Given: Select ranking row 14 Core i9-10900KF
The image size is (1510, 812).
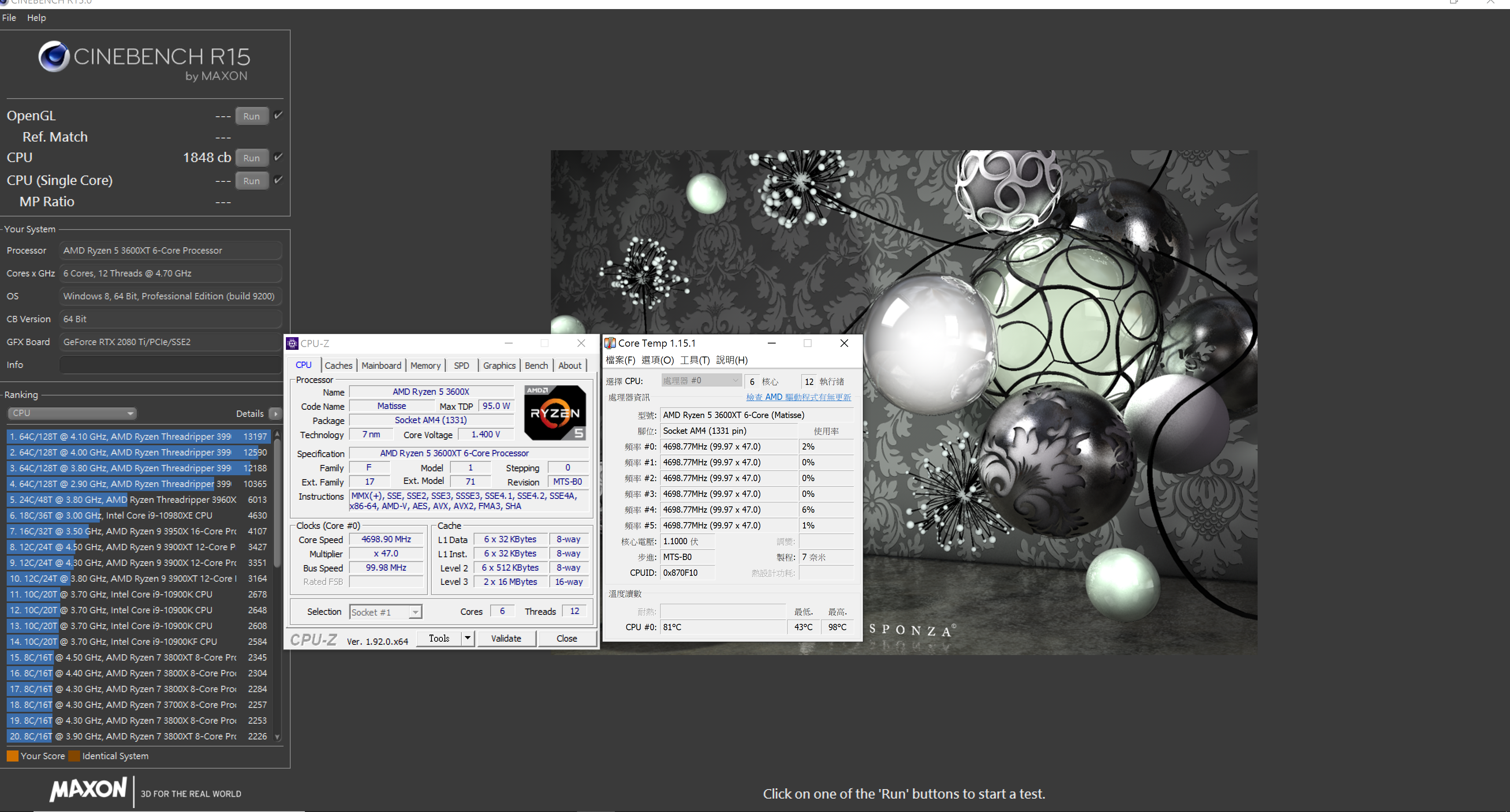Looking at the screenshot, I should [138, 641].
